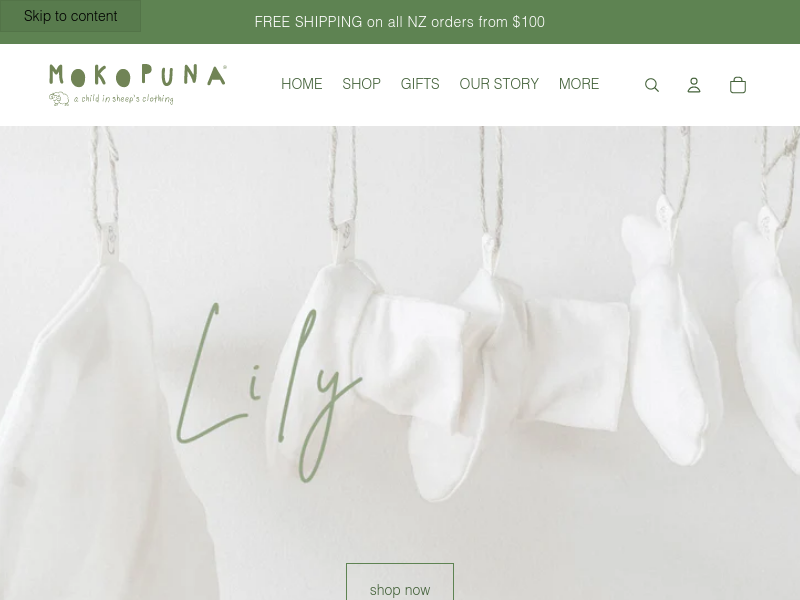This screenshot has width=800, height=600.
Task: Open the account login person icon
Action: point(694,85)
